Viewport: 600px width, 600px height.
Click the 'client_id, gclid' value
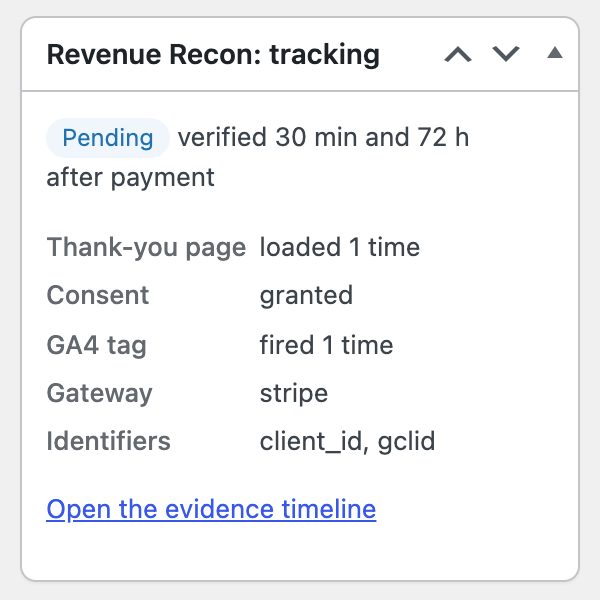pyautogui.click(x=347, y=442)
